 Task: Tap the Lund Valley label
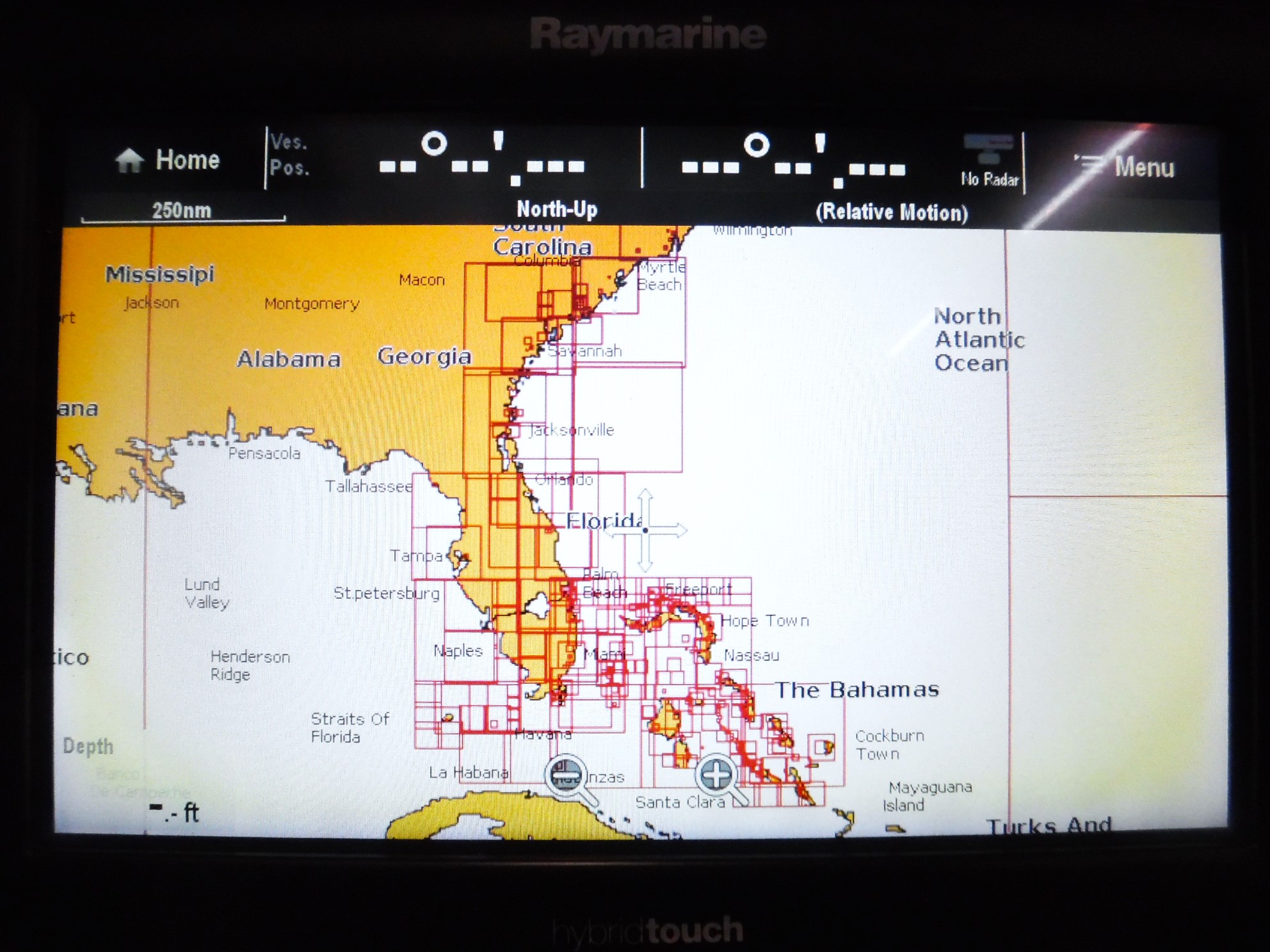click(x=207, y=594)
